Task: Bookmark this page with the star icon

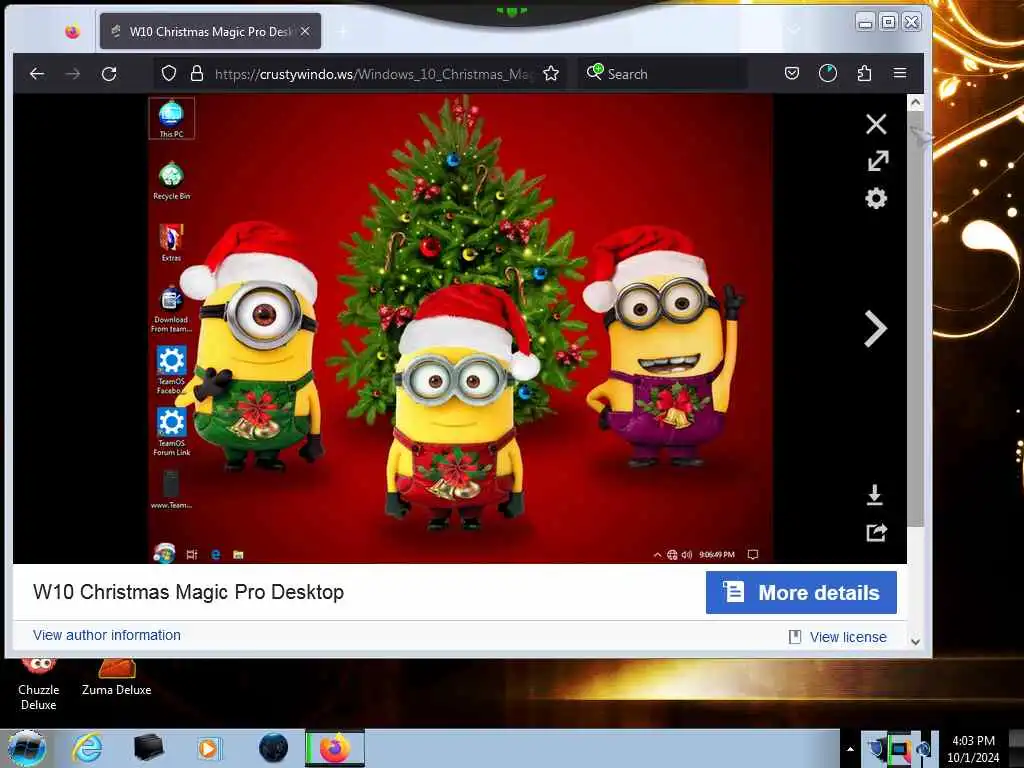Action: click(x=551, y=74)
